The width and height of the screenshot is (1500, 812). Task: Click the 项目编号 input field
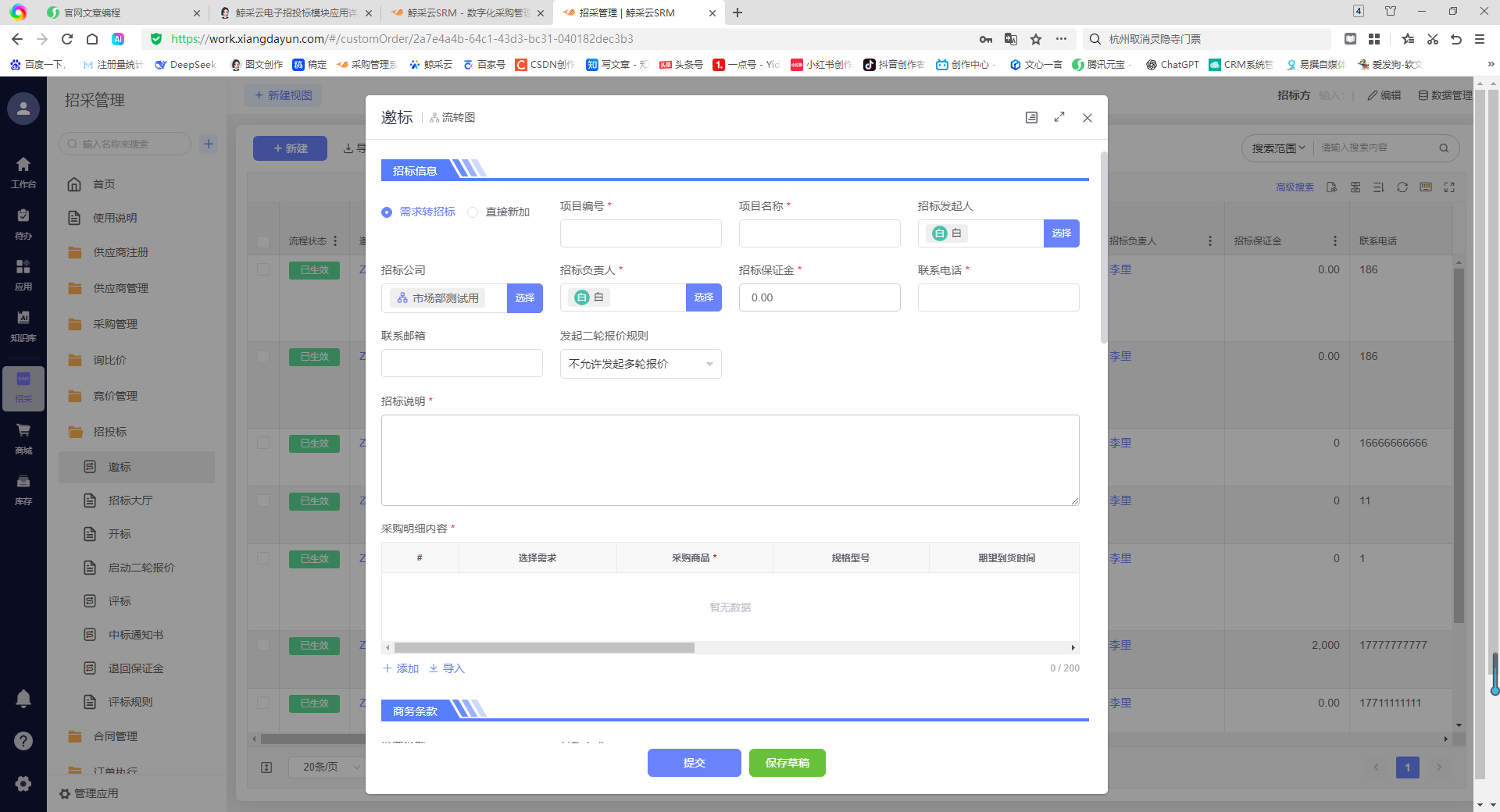640,233
